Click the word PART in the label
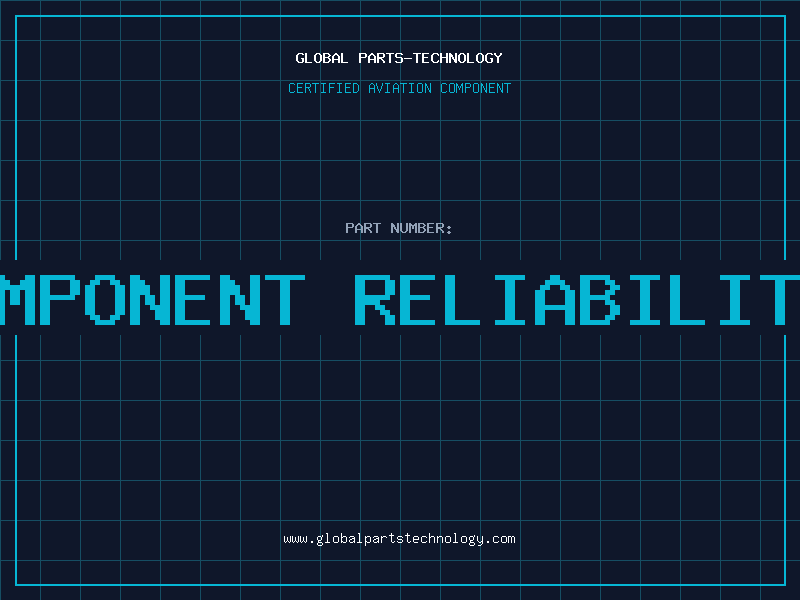 [363, 228]
